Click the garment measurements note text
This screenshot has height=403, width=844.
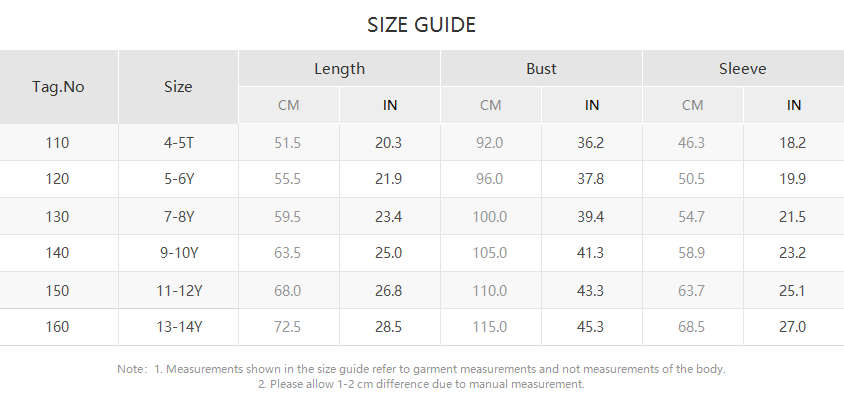click(x=439, y=369)
